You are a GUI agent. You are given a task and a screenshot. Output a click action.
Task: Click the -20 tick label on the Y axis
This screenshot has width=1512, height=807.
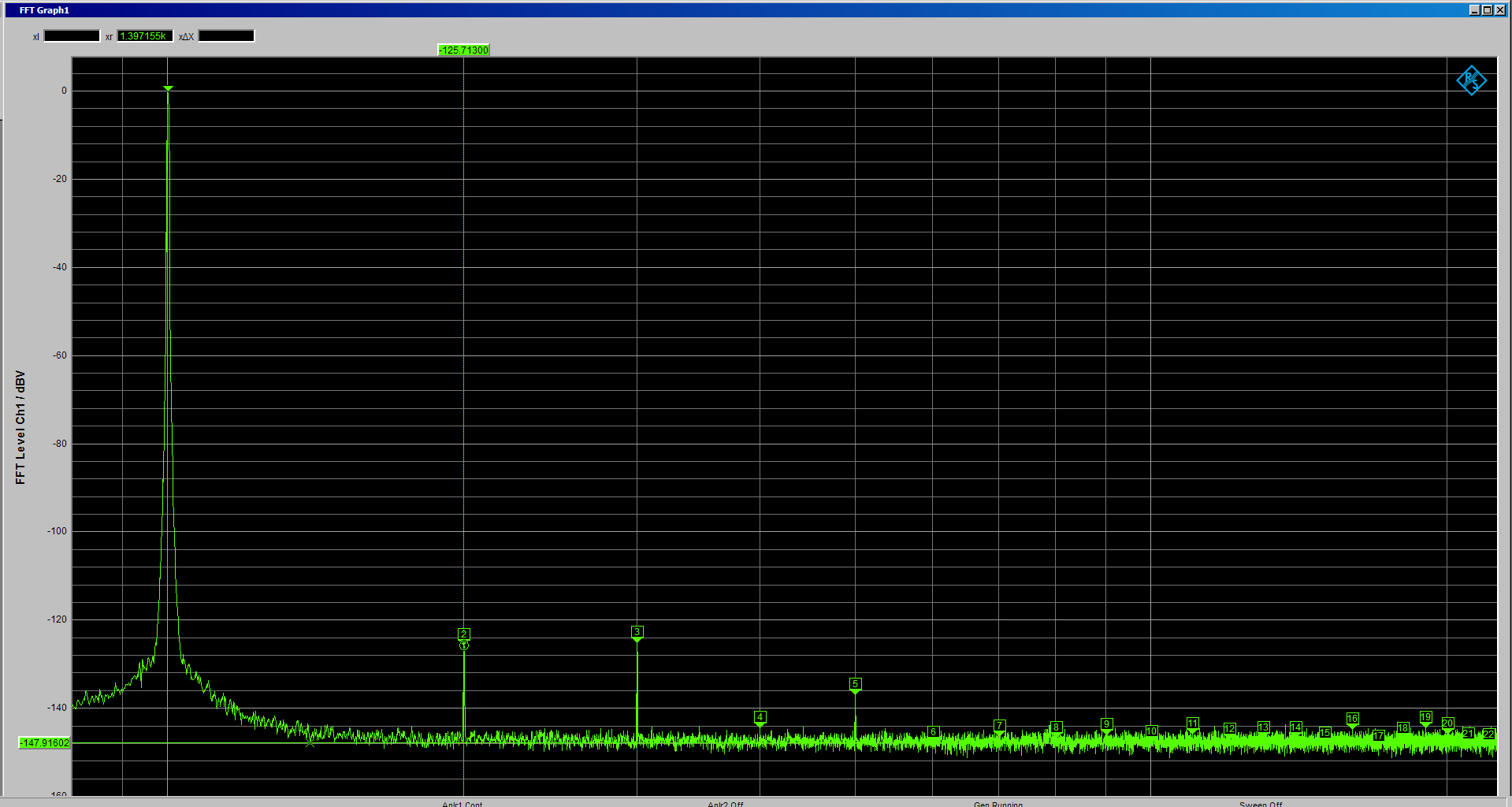point(60,179)
